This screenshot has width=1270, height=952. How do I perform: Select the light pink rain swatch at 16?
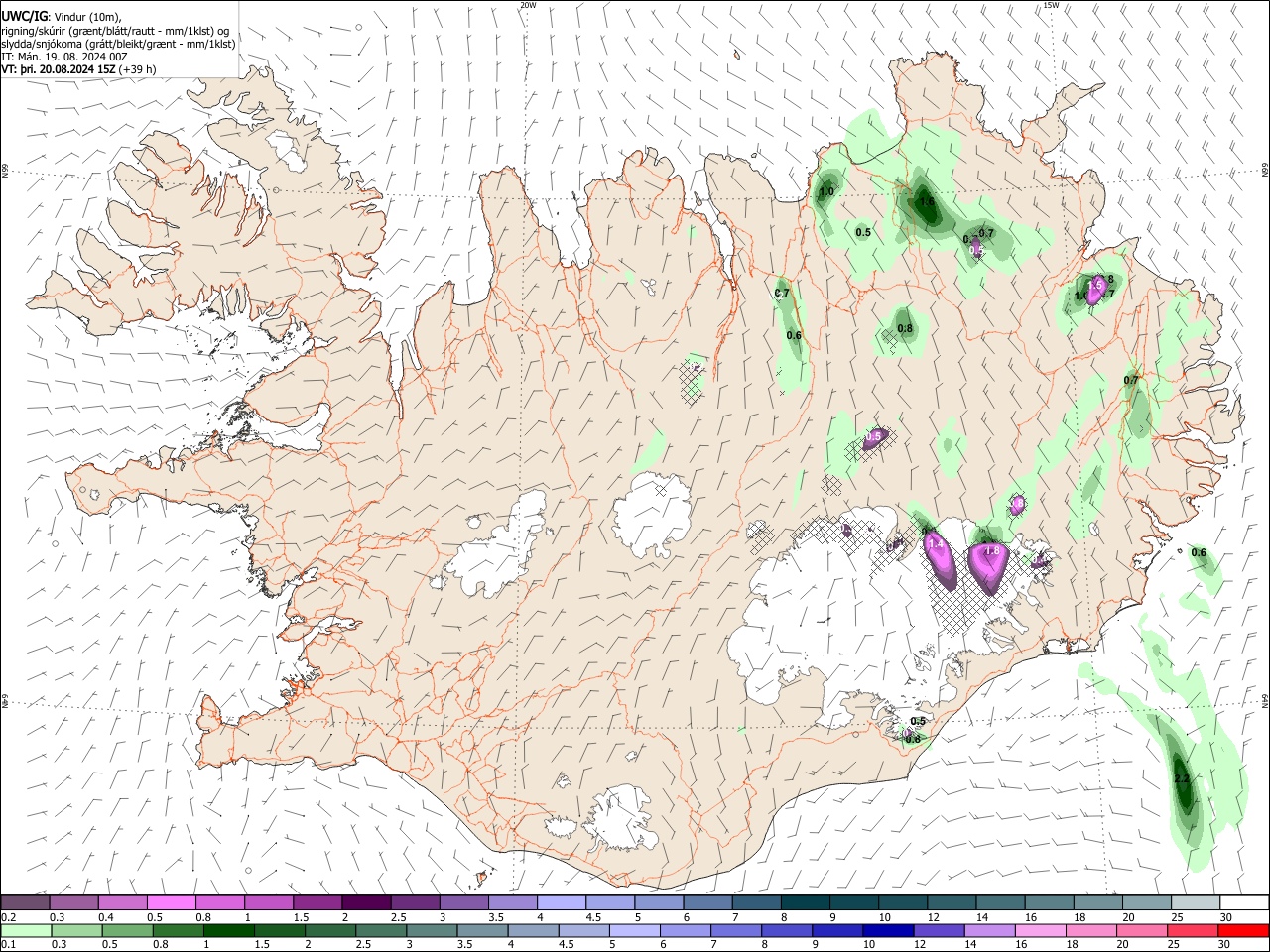[1040, 930]
